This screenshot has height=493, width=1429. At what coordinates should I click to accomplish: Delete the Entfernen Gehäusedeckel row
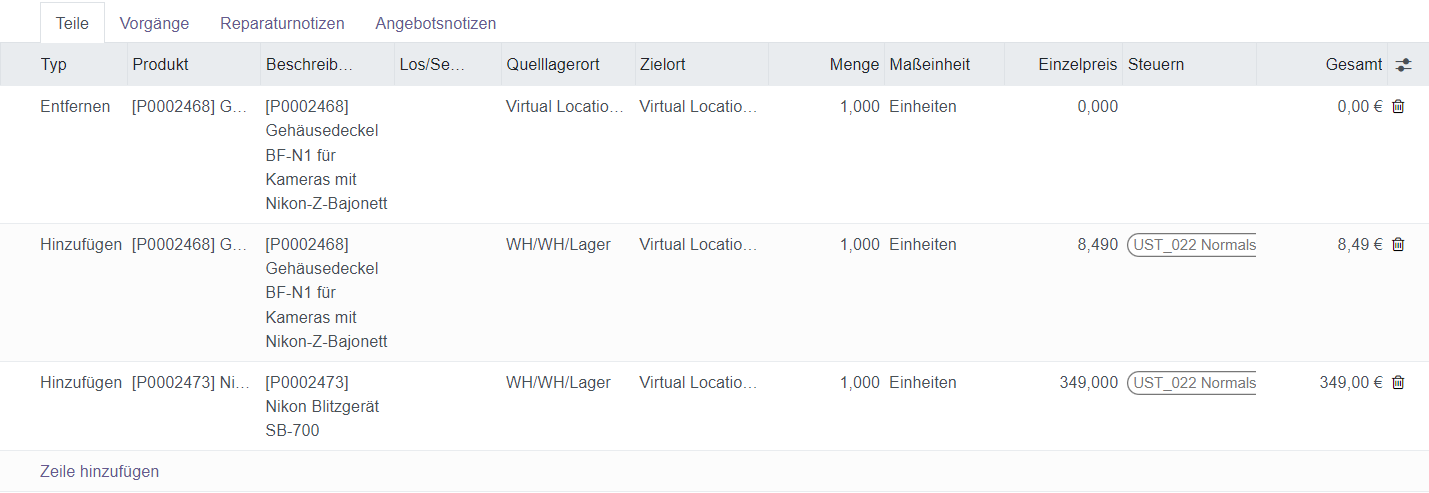[x=1398, y=106]
